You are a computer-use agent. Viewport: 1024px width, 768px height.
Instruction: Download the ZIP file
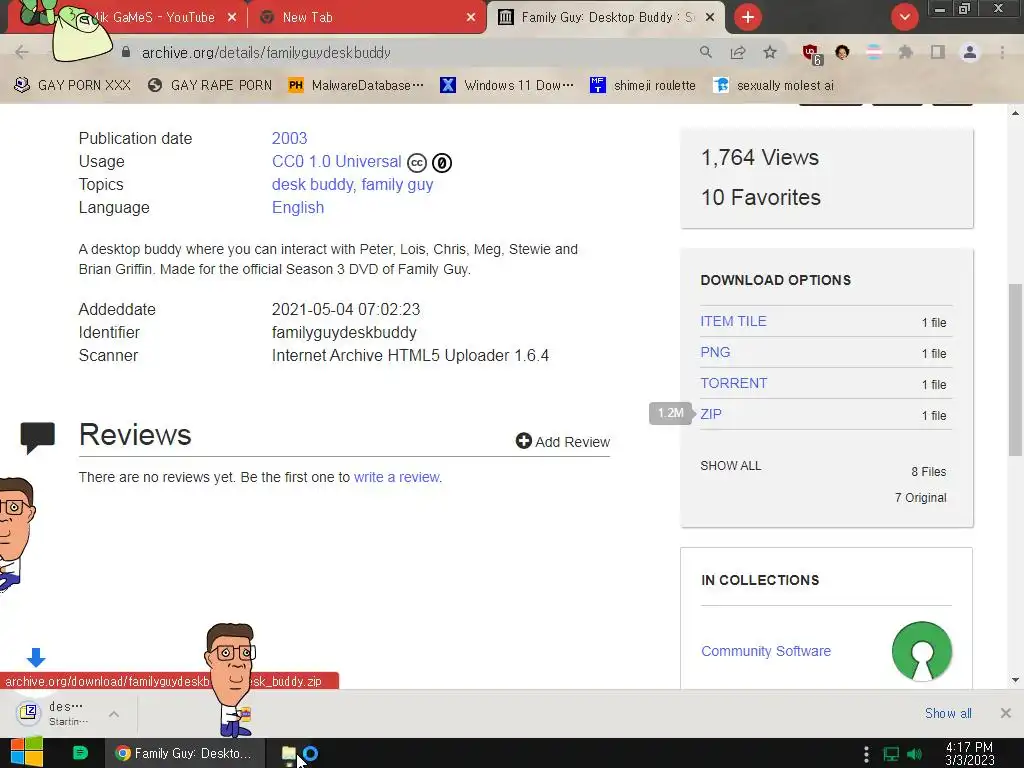[711, 414]
